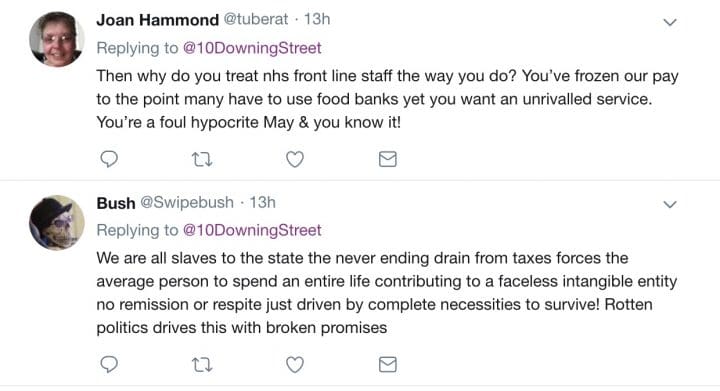Screen dimensions: 720x391
Task: Open the 13h timestamp on Joan's tweet
Action: [317, 19]
